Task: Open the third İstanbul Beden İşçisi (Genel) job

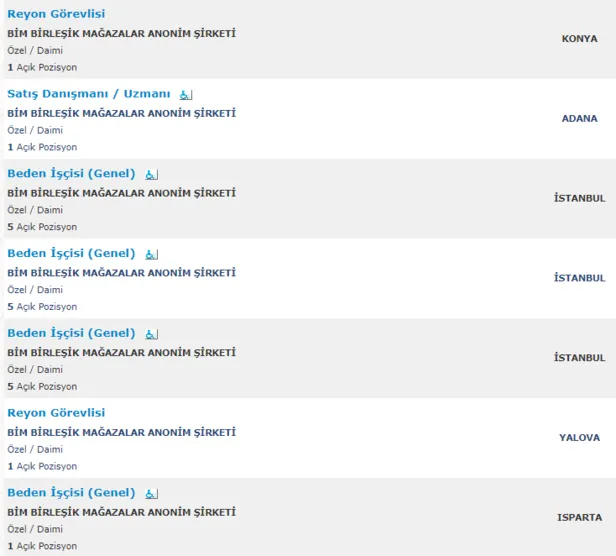Action: (71, 333)
